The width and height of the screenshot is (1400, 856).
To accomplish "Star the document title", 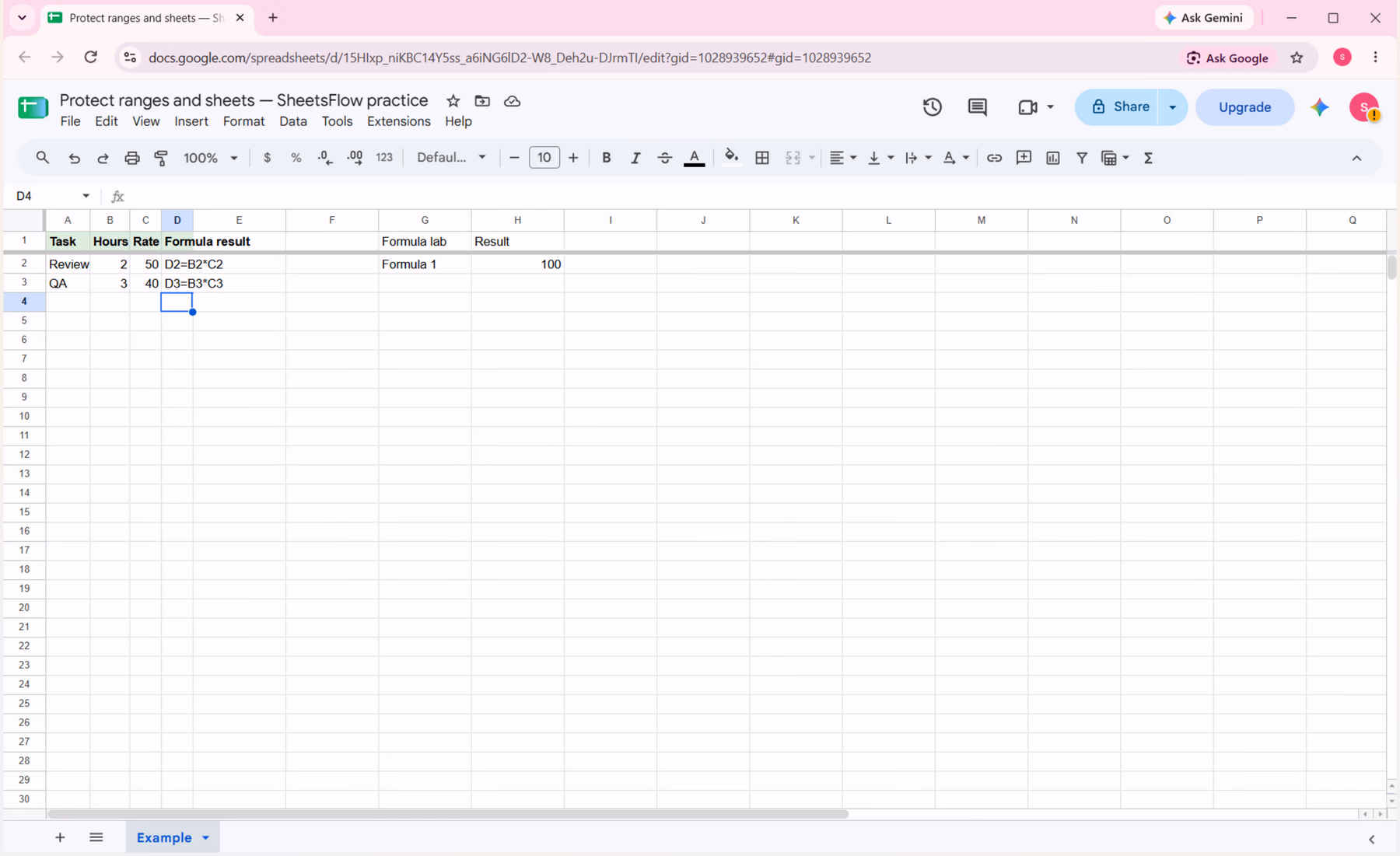I will (x=453, y=101).
